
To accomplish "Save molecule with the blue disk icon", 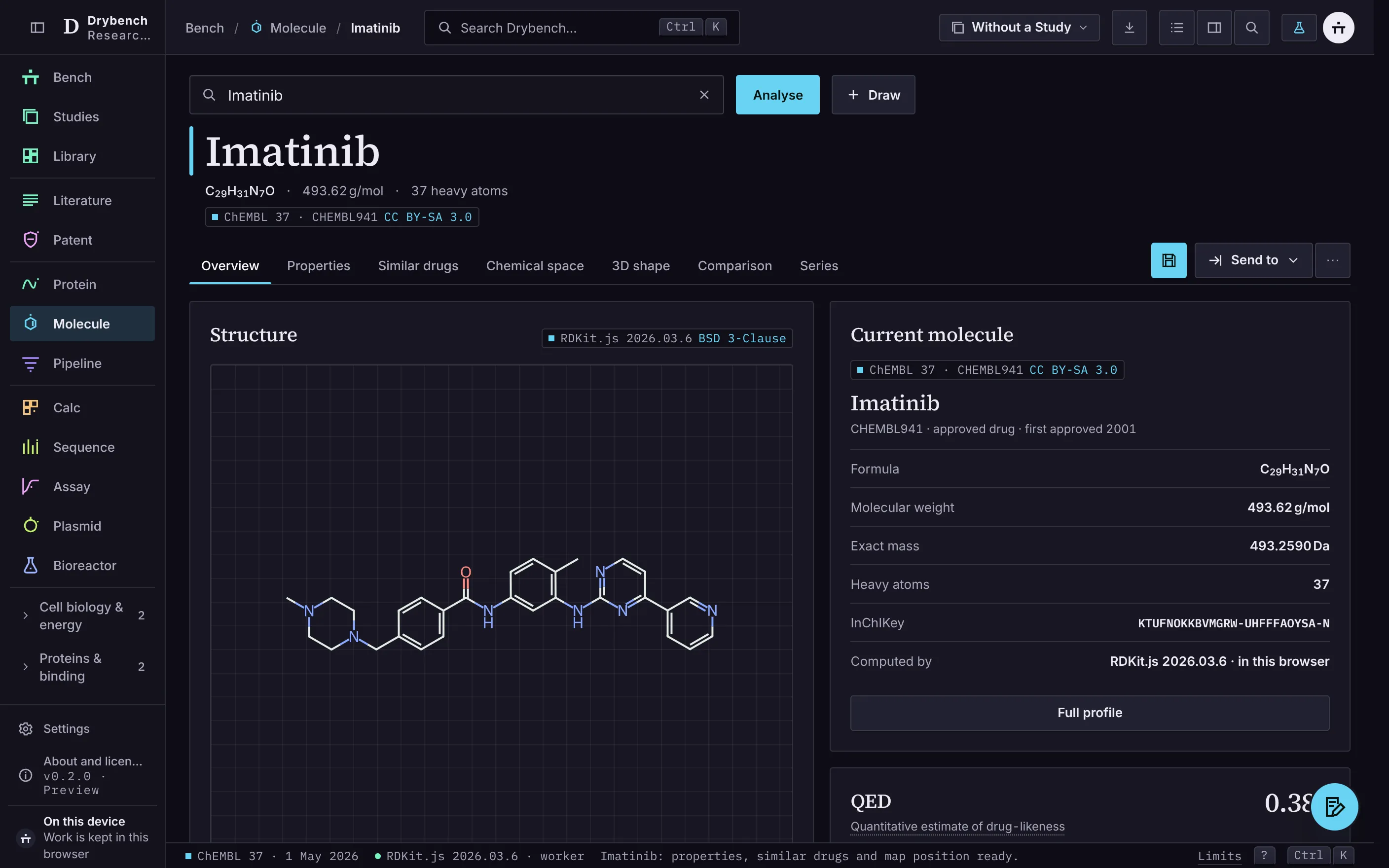I will coord(1169,260).
